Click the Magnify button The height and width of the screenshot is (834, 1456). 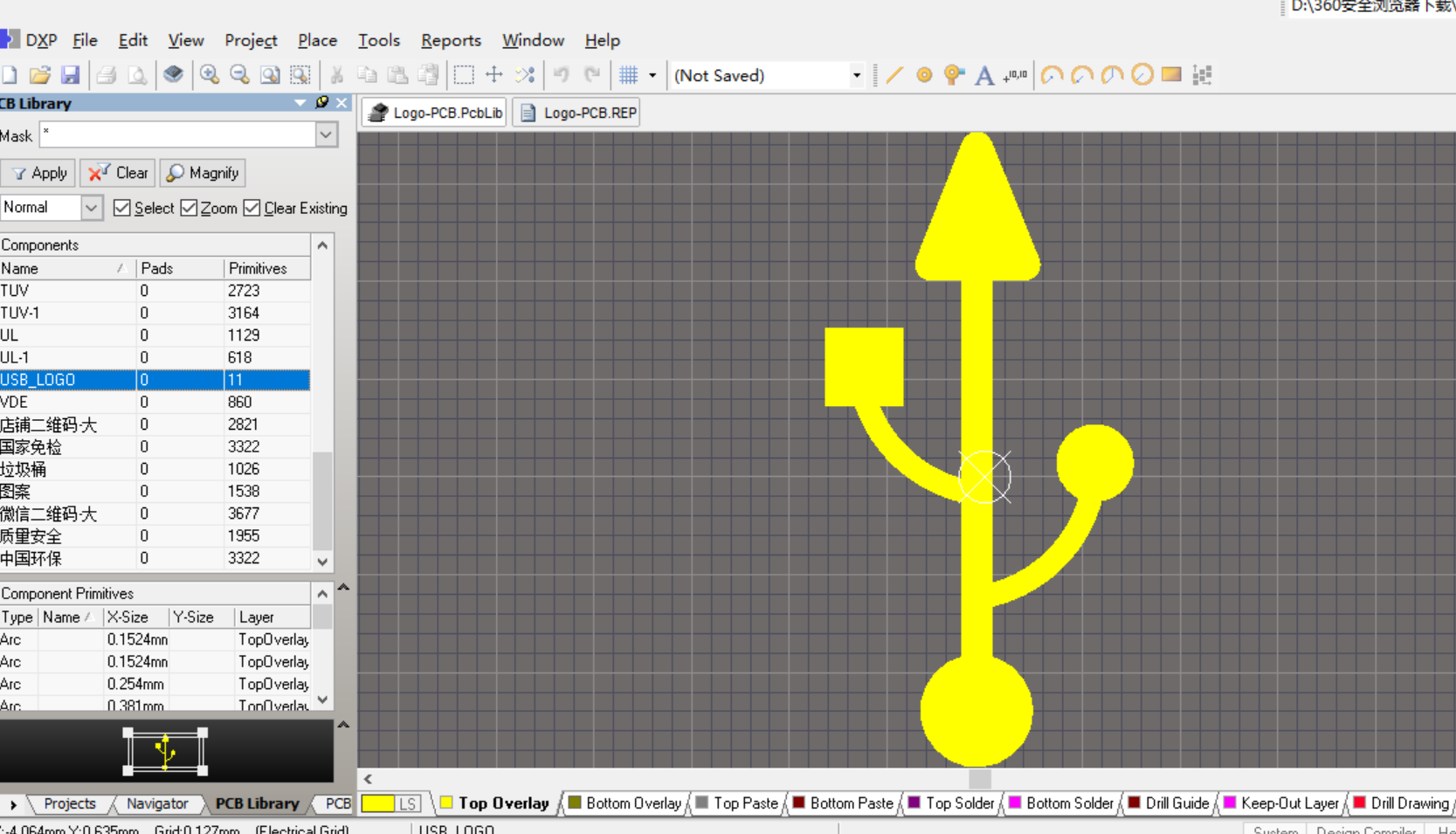pos(203,173)
